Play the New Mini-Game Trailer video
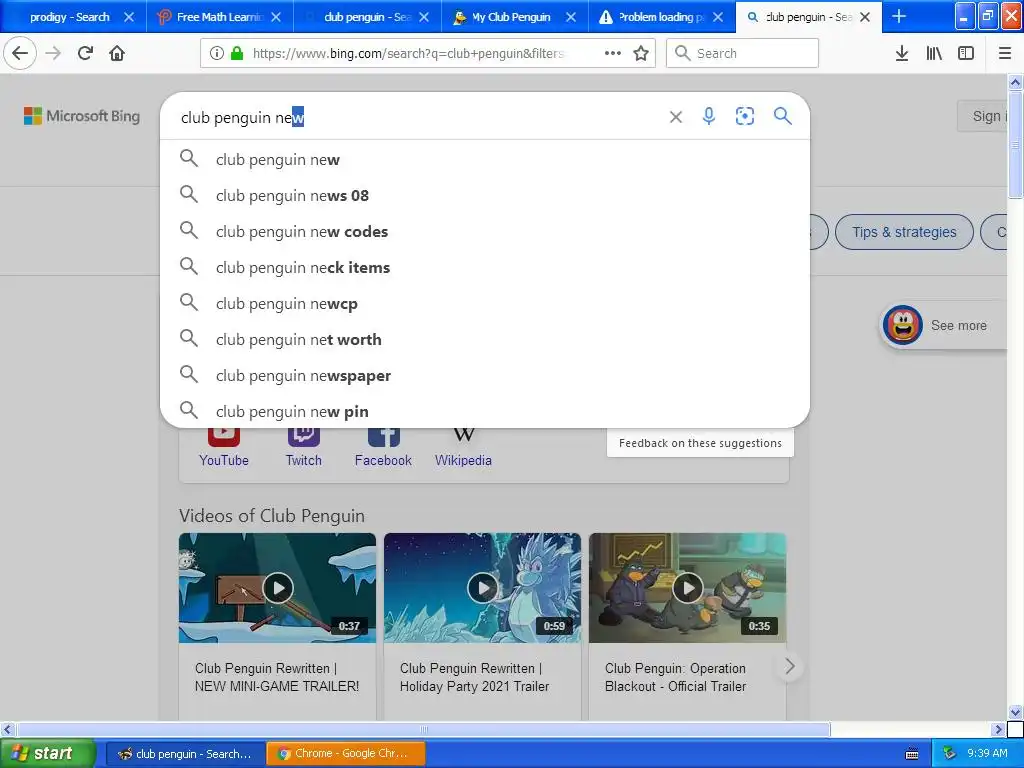The image size is (1024, 768). pos(278,588)
